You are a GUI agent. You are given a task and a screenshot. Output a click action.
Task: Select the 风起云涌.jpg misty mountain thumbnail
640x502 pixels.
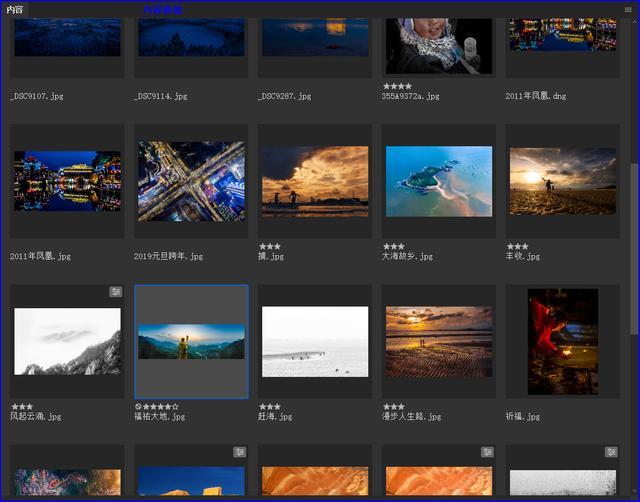tap(67, 342)
